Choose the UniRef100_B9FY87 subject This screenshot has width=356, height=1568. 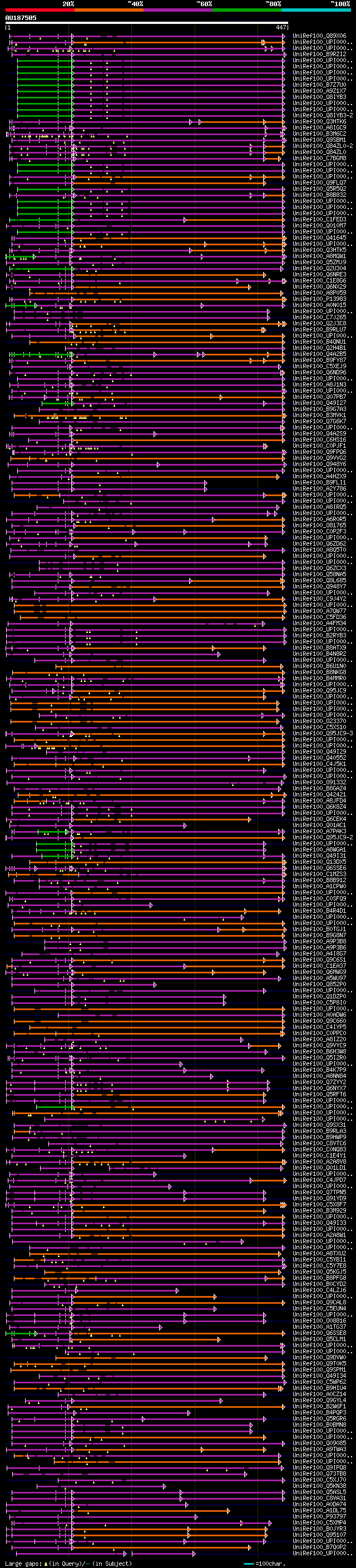click(319, 360)
